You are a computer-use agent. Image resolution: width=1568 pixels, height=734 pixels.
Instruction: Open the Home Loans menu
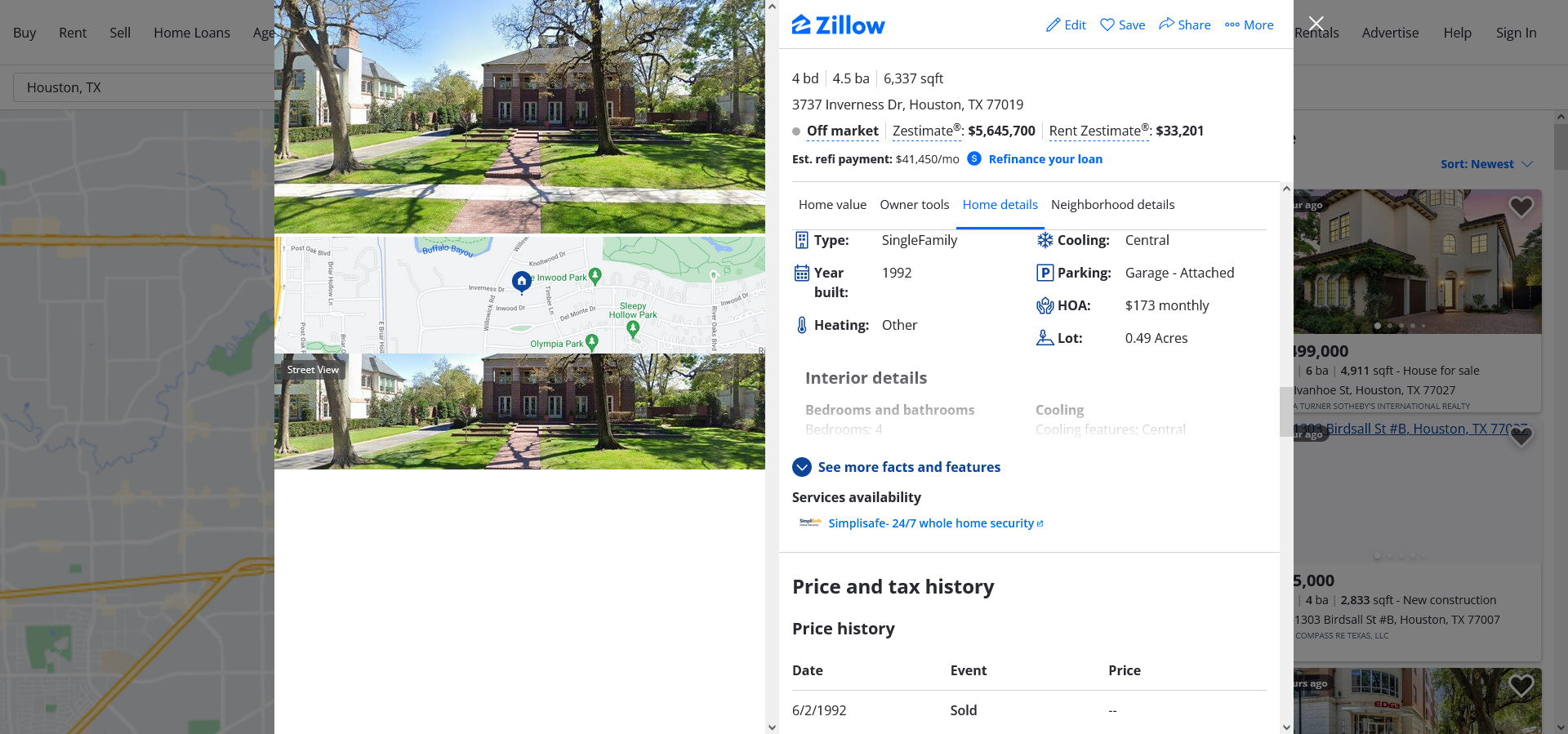point(192,33)
